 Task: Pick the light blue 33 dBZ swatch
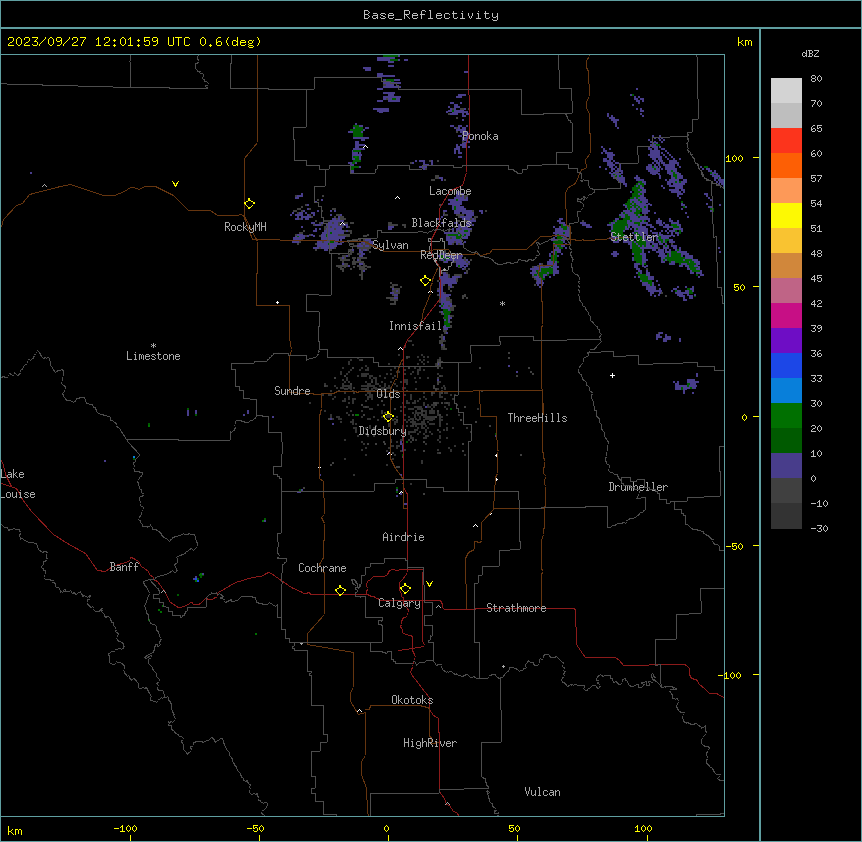[786, 391]
